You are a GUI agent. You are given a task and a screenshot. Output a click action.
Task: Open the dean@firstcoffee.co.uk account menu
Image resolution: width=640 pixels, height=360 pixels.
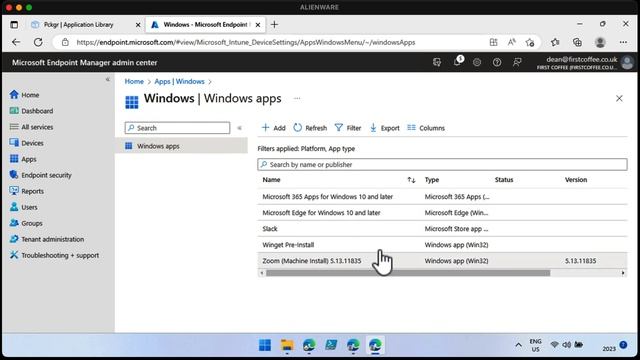[x=585, y=62]
